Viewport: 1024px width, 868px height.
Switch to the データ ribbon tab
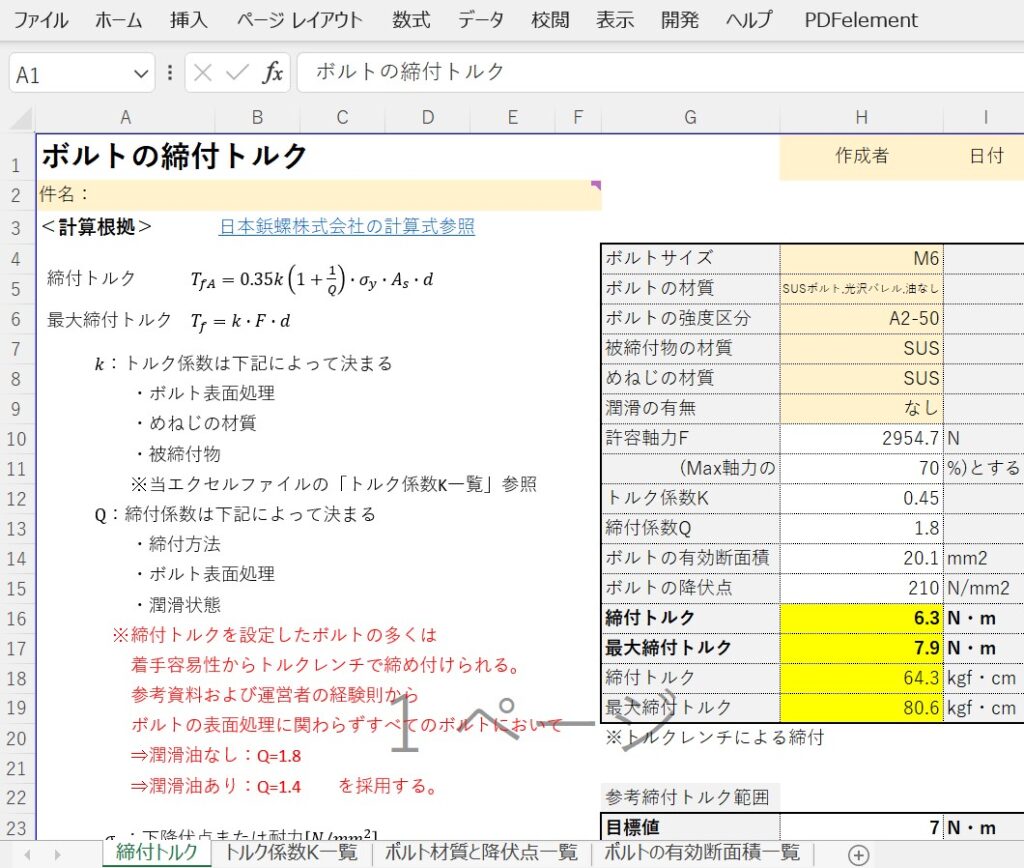click(x=481, y=19)
